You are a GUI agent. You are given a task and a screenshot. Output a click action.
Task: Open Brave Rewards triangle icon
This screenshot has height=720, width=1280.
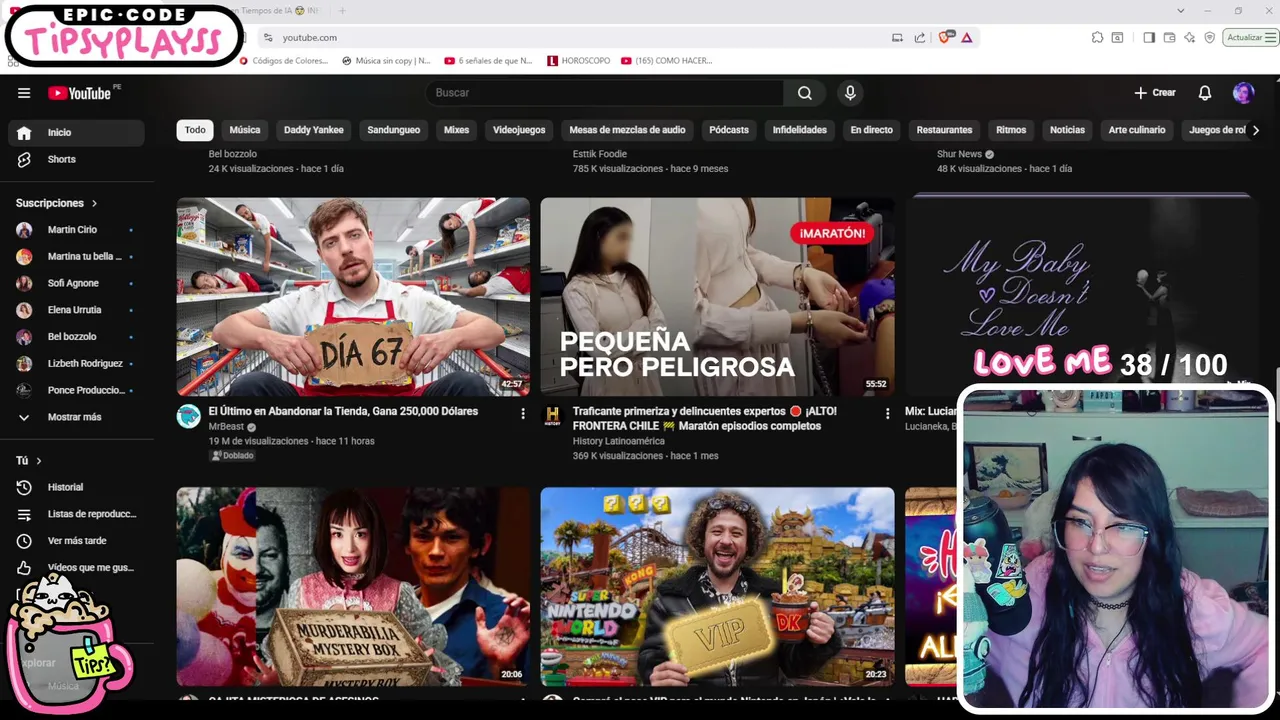(967, 37)
